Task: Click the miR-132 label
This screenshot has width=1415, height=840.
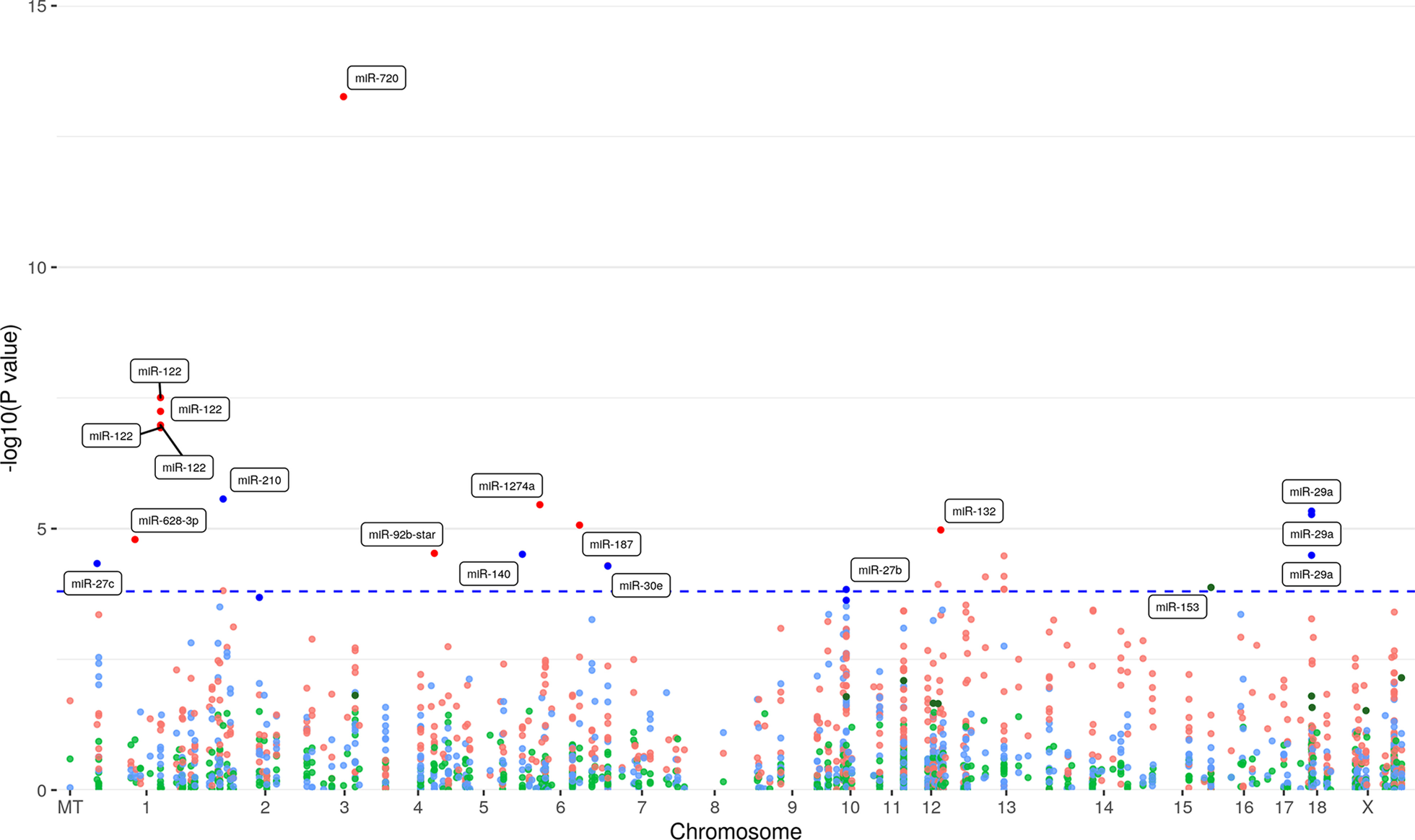Action: 974,511
